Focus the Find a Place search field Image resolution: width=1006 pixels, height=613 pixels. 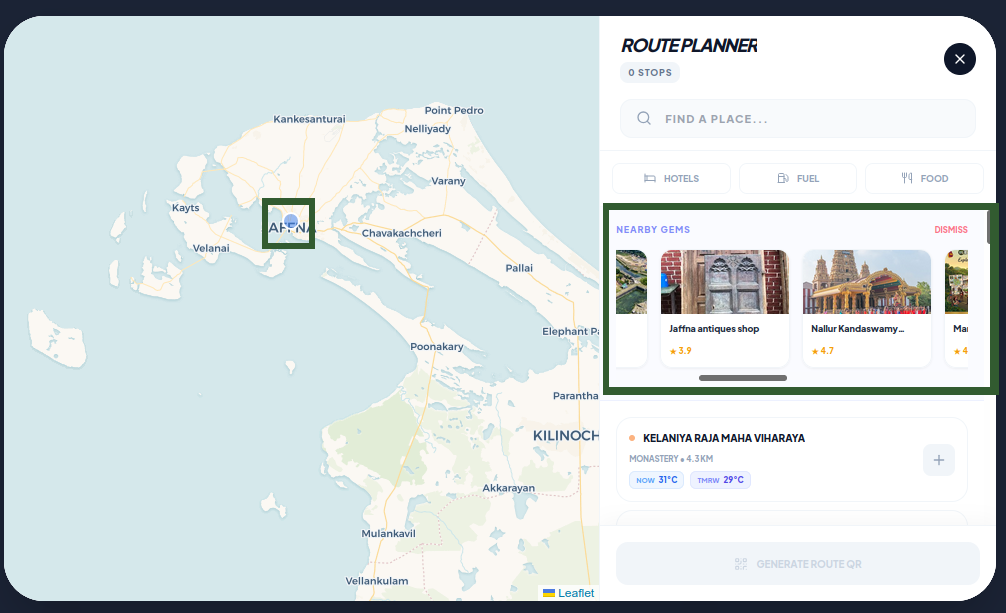(x=797, y=118)
